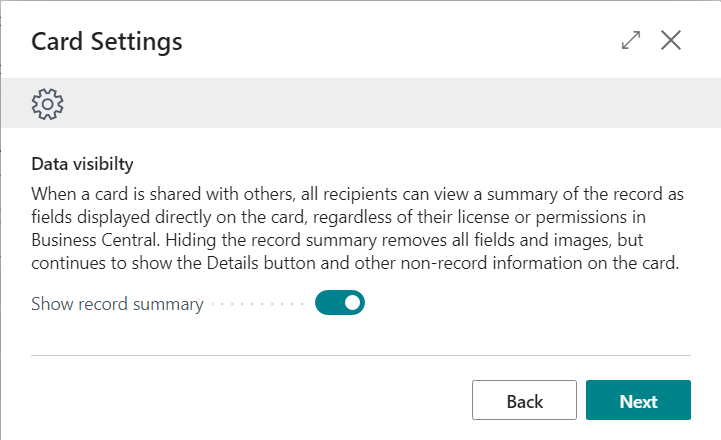The image size is (721, 440).
Task: Click the white knob of the teal switch
Action: tap(352, 303)
